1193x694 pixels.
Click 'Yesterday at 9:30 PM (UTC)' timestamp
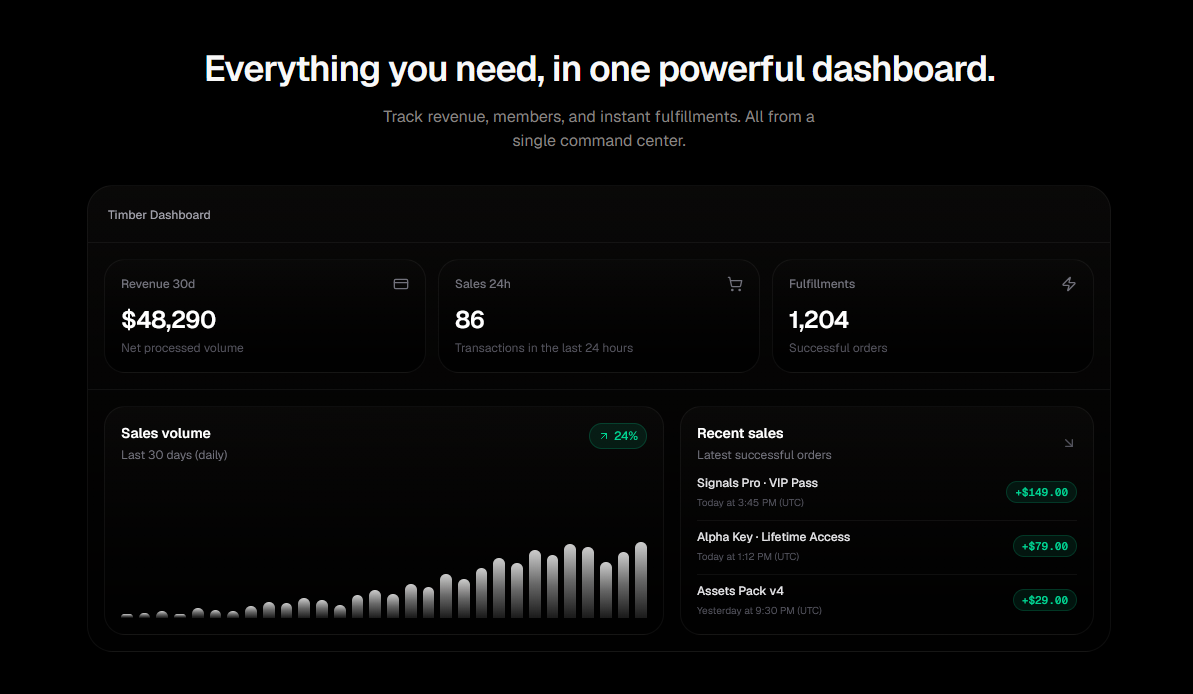[x=759, y=611]
